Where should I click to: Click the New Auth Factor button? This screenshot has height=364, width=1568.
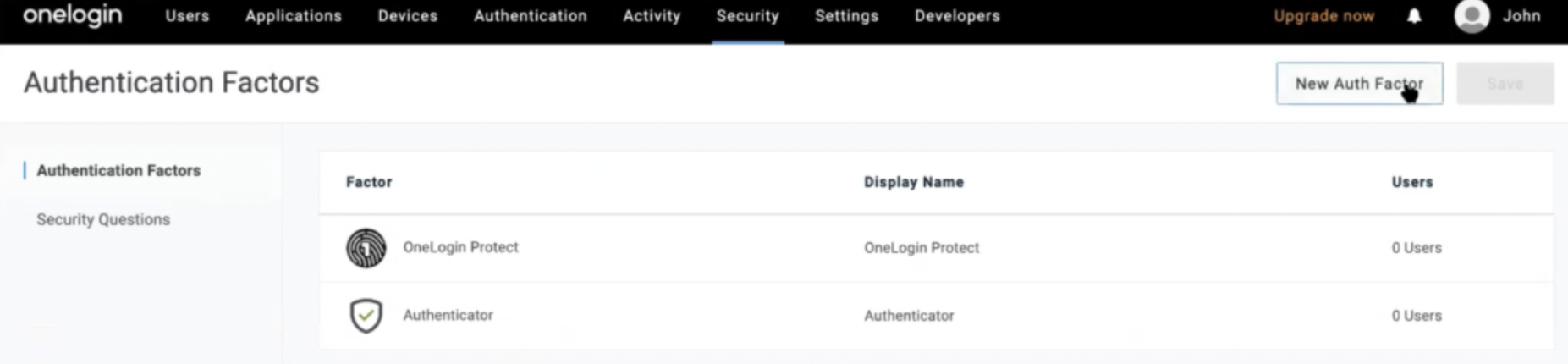pos(1360,84)
